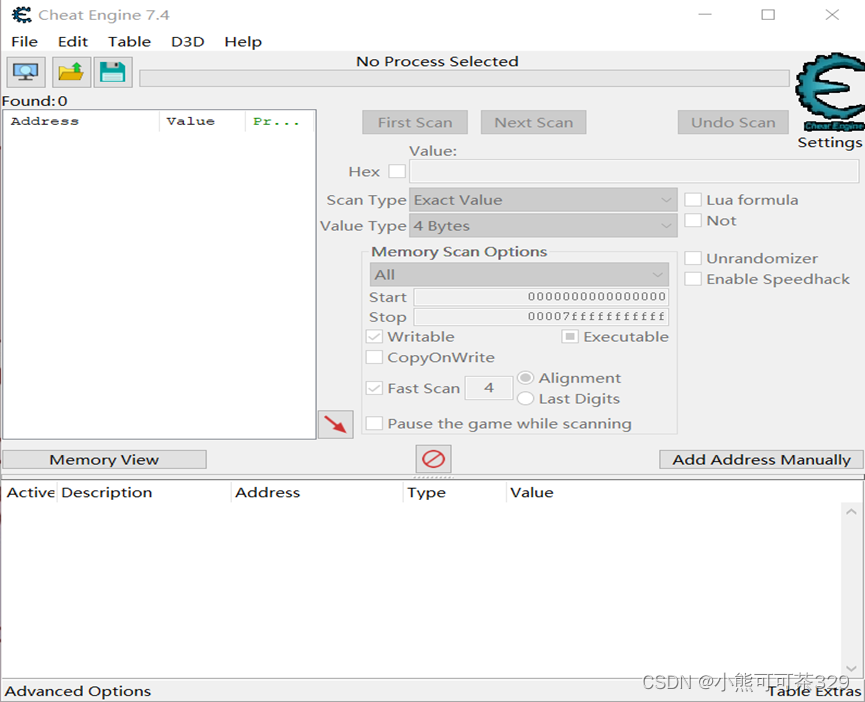Click the Next Scan button
Viewport: 865px width, 702px height.
[x=533, y=122]
